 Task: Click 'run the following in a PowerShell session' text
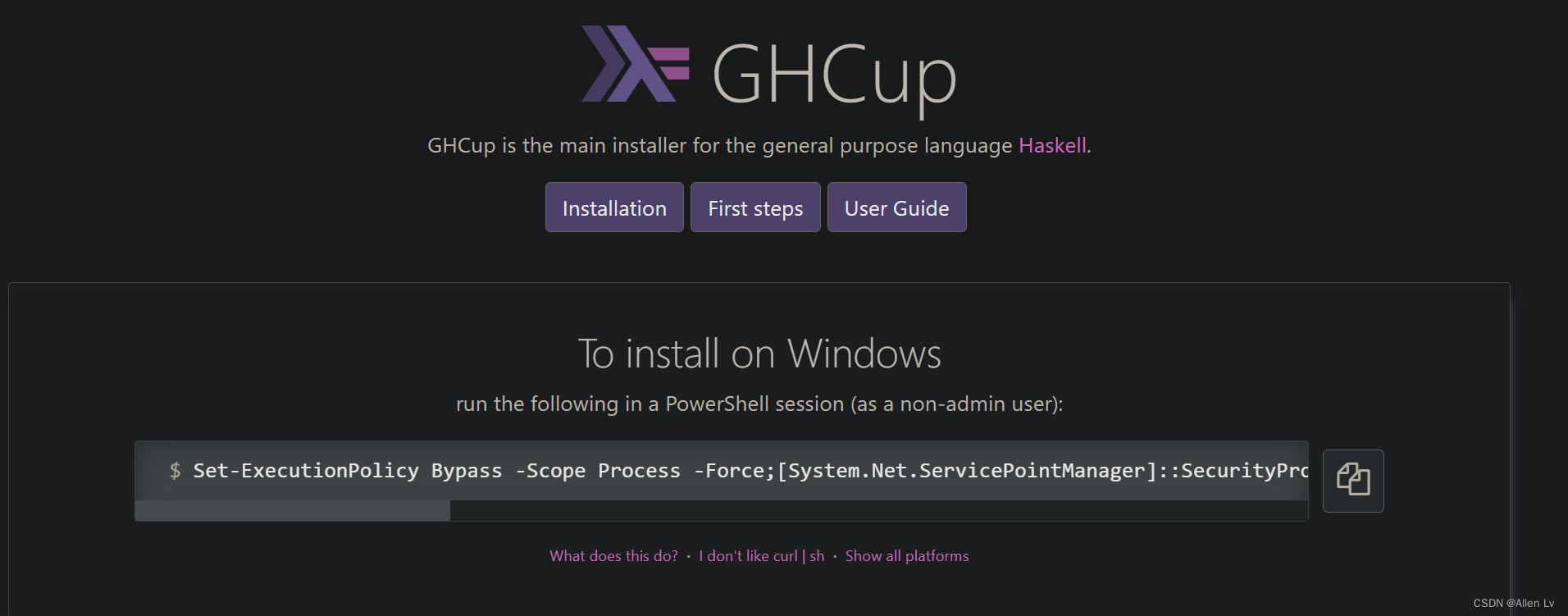tap(650, 404)
